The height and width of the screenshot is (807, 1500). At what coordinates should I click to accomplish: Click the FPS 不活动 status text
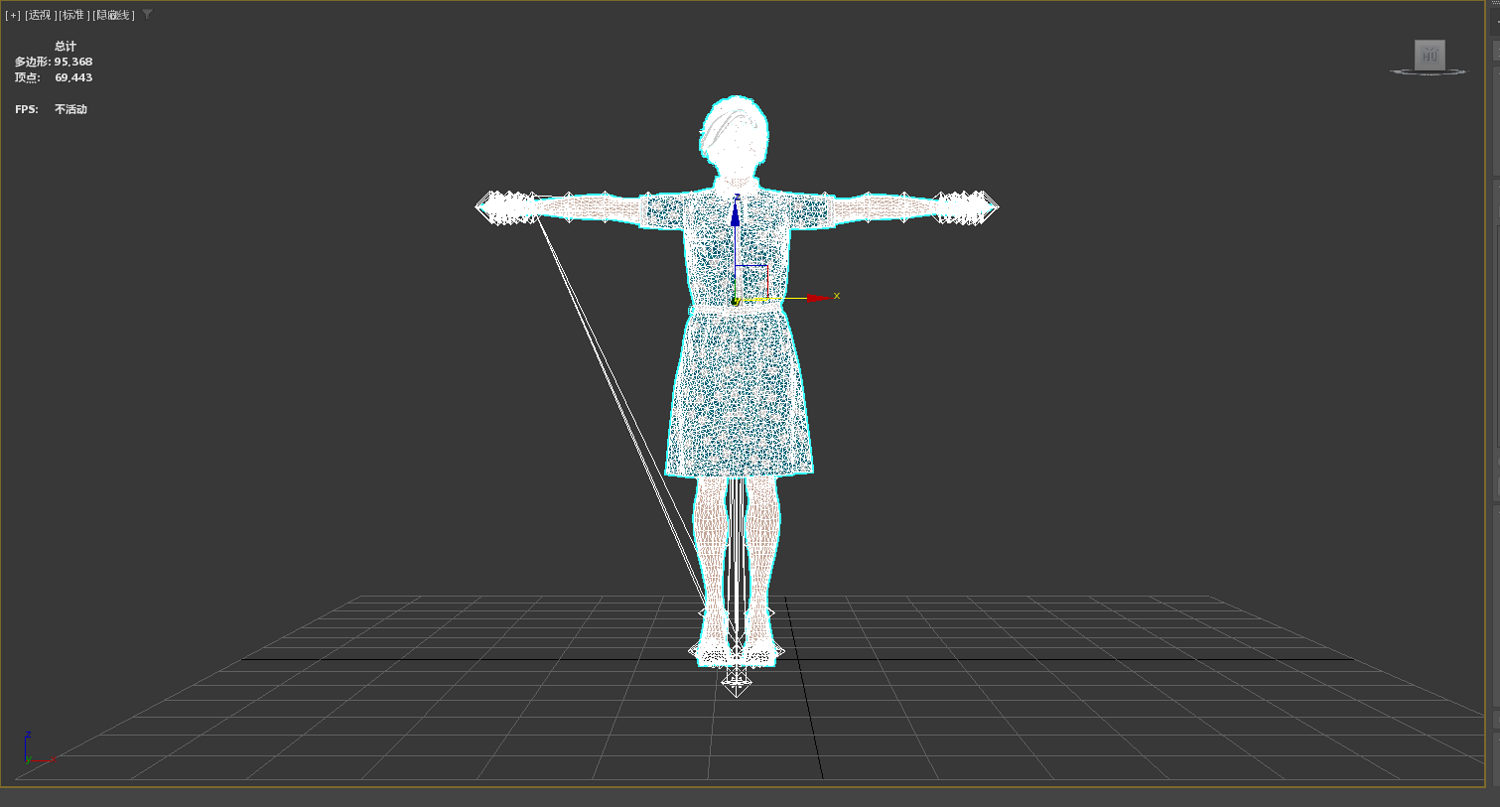coord(51,109)
